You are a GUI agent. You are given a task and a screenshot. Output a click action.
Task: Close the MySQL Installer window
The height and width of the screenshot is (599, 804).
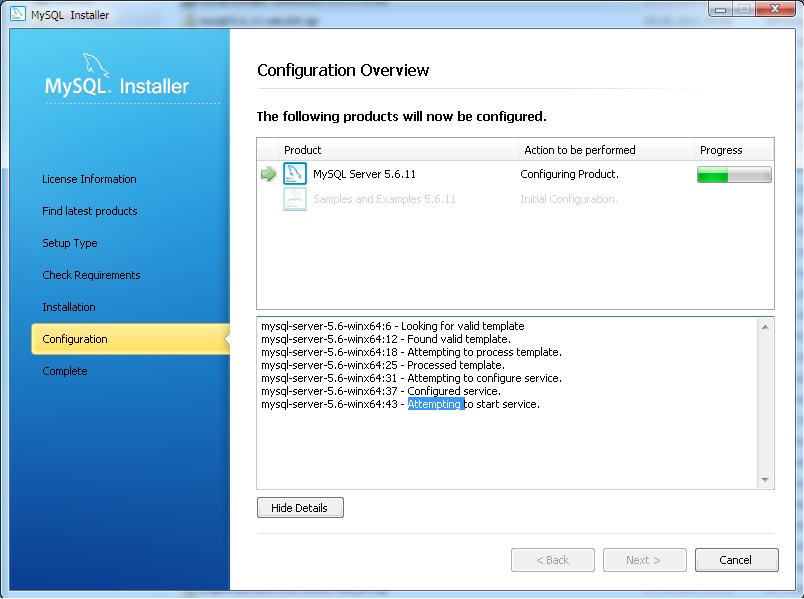[775, 9]
